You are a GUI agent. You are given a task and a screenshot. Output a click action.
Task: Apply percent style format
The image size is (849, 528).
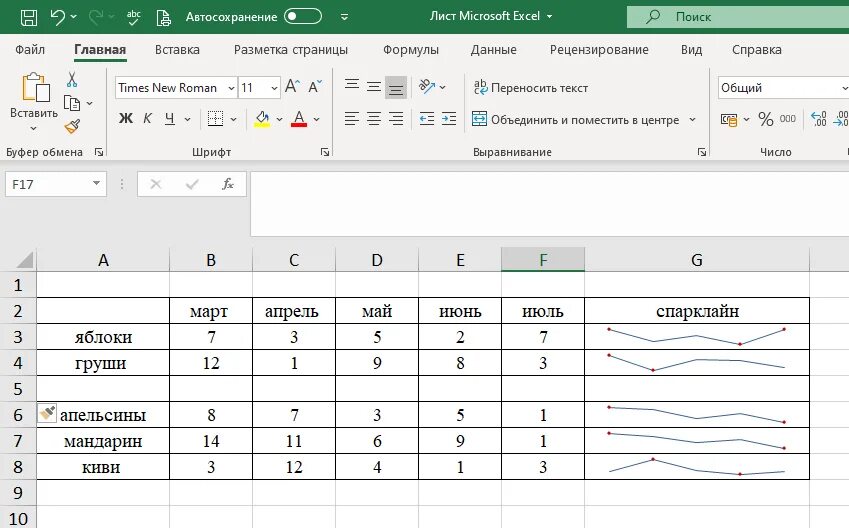click(x=766, y=119)
